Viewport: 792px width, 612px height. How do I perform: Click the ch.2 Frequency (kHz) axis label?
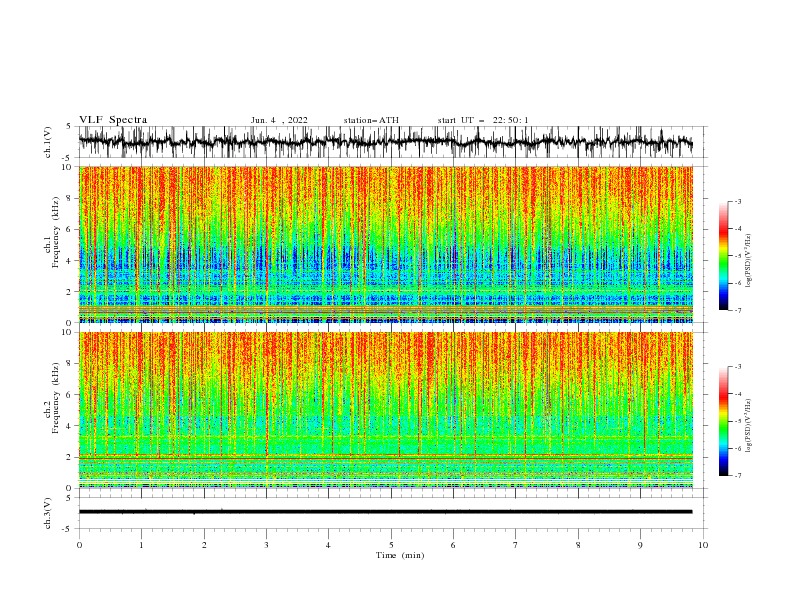(x=51, y=398)
